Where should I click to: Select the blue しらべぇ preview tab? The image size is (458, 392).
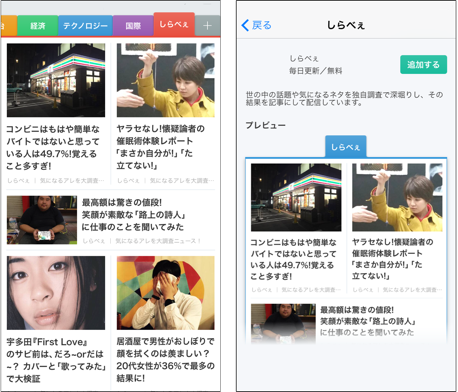[x=346, y=147]
